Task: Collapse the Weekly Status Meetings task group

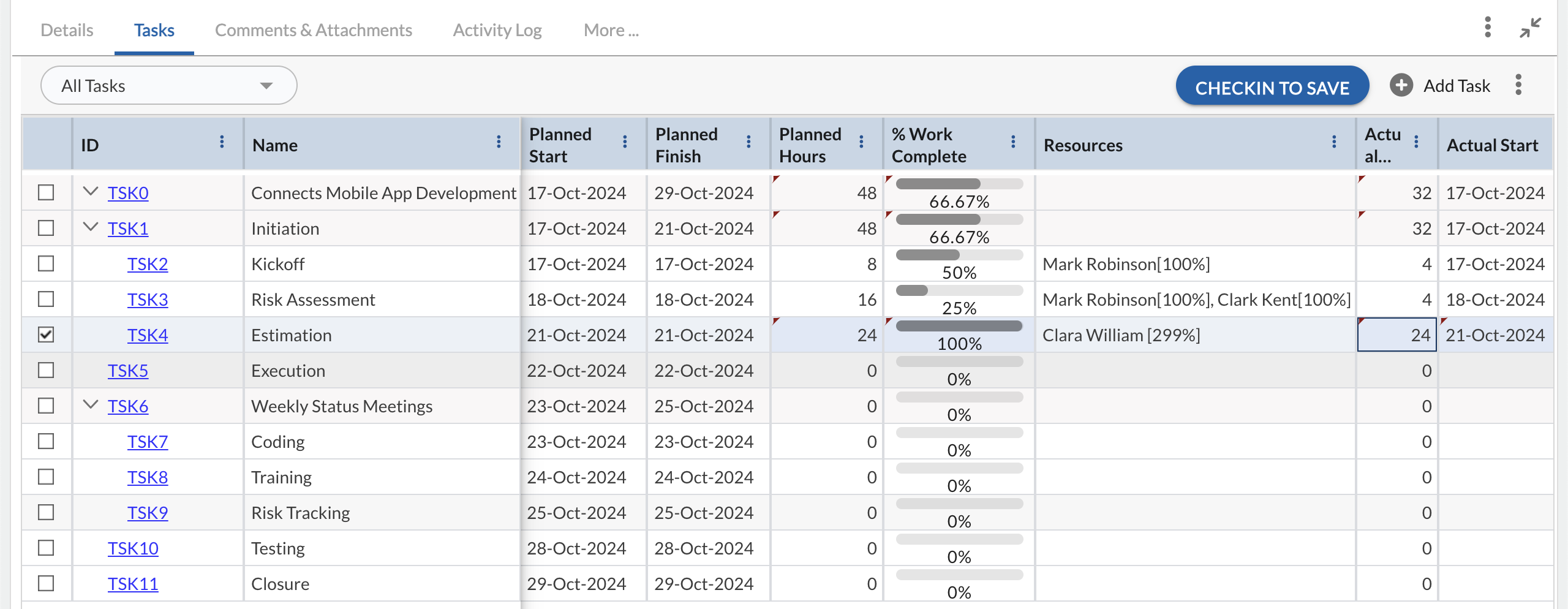Action: (x=89, y=406)
